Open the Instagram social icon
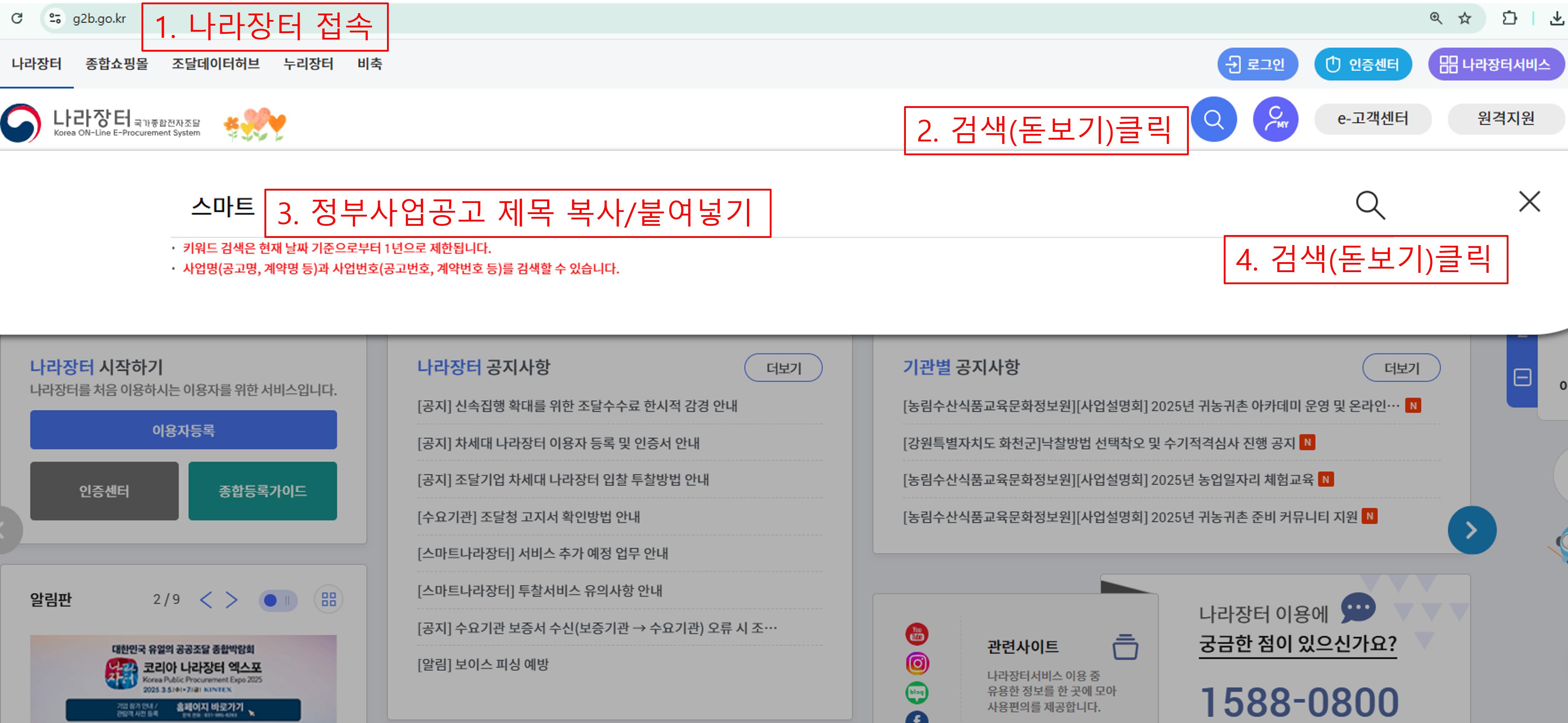This screenshot has height=723, width=1568. (x=917, y=663)
